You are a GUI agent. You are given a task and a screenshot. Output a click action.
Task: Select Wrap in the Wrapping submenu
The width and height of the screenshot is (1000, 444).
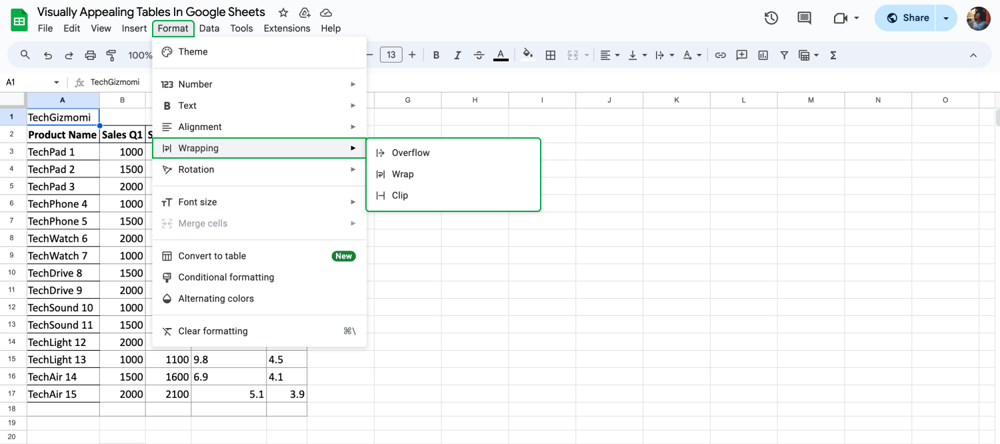(x=403, y=174)
